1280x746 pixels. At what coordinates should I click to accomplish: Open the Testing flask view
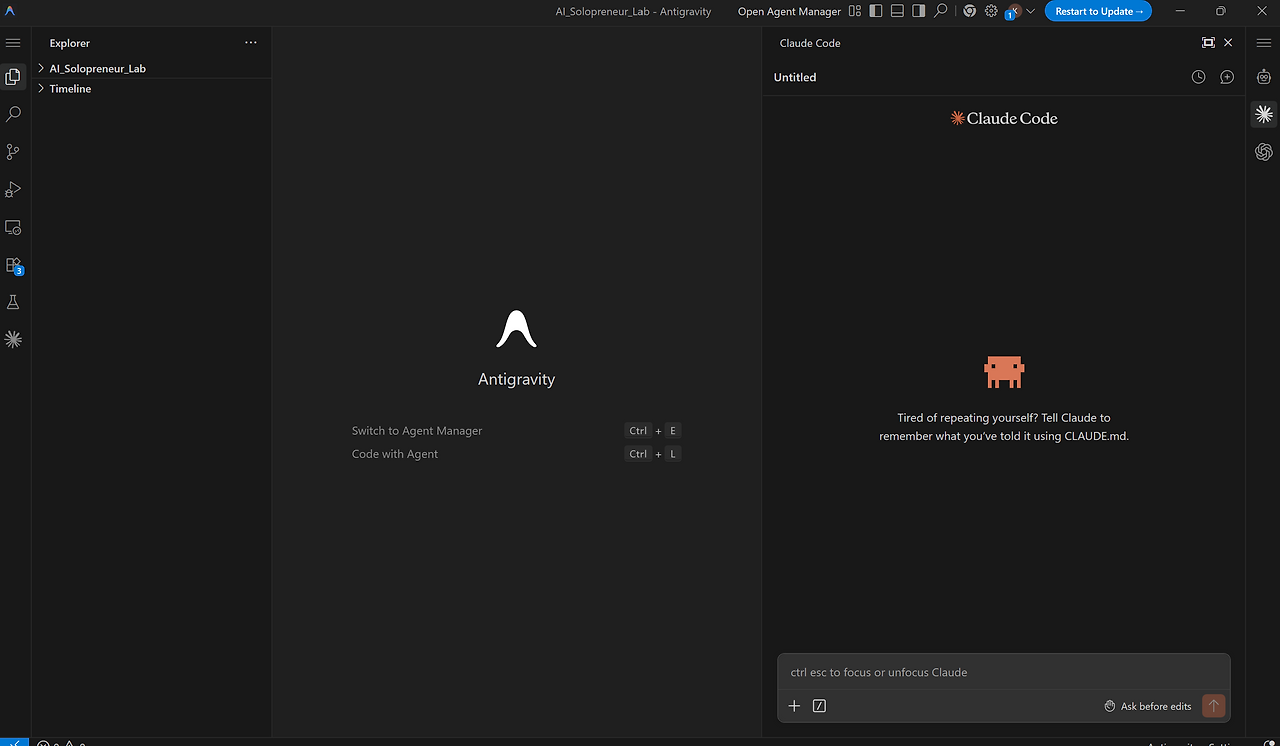point(13,302)
